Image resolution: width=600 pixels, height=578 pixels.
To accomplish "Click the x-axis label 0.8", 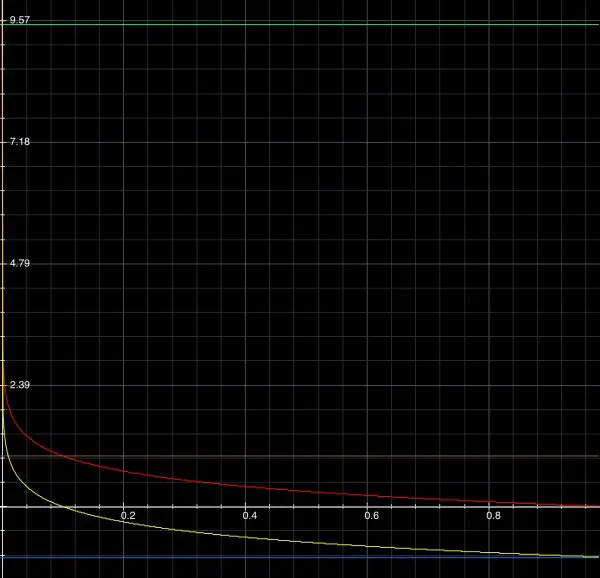I will [493, 516].
